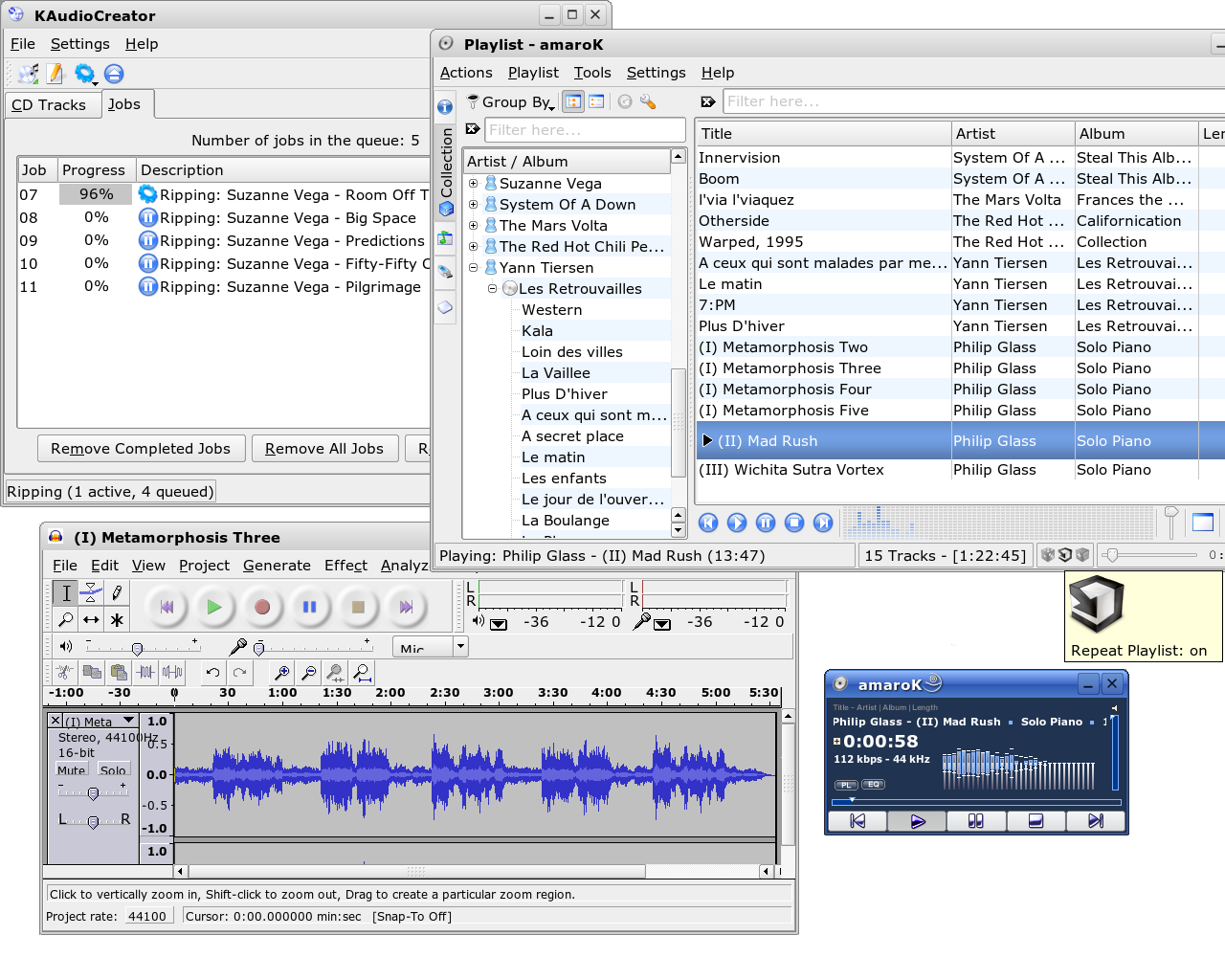Click Audacity's Fit project in window icon
The width and height of the screenshot is (1225, 980).
pos(362,672)
